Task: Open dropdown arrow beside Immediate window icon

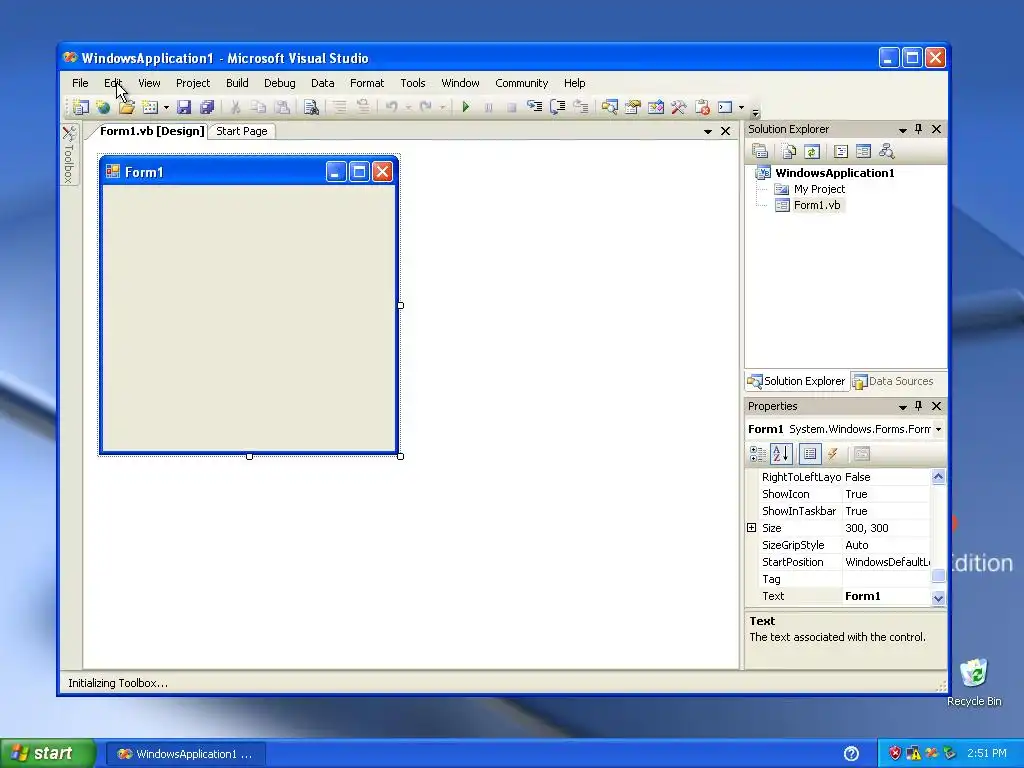Action: [x=741, y=107]
